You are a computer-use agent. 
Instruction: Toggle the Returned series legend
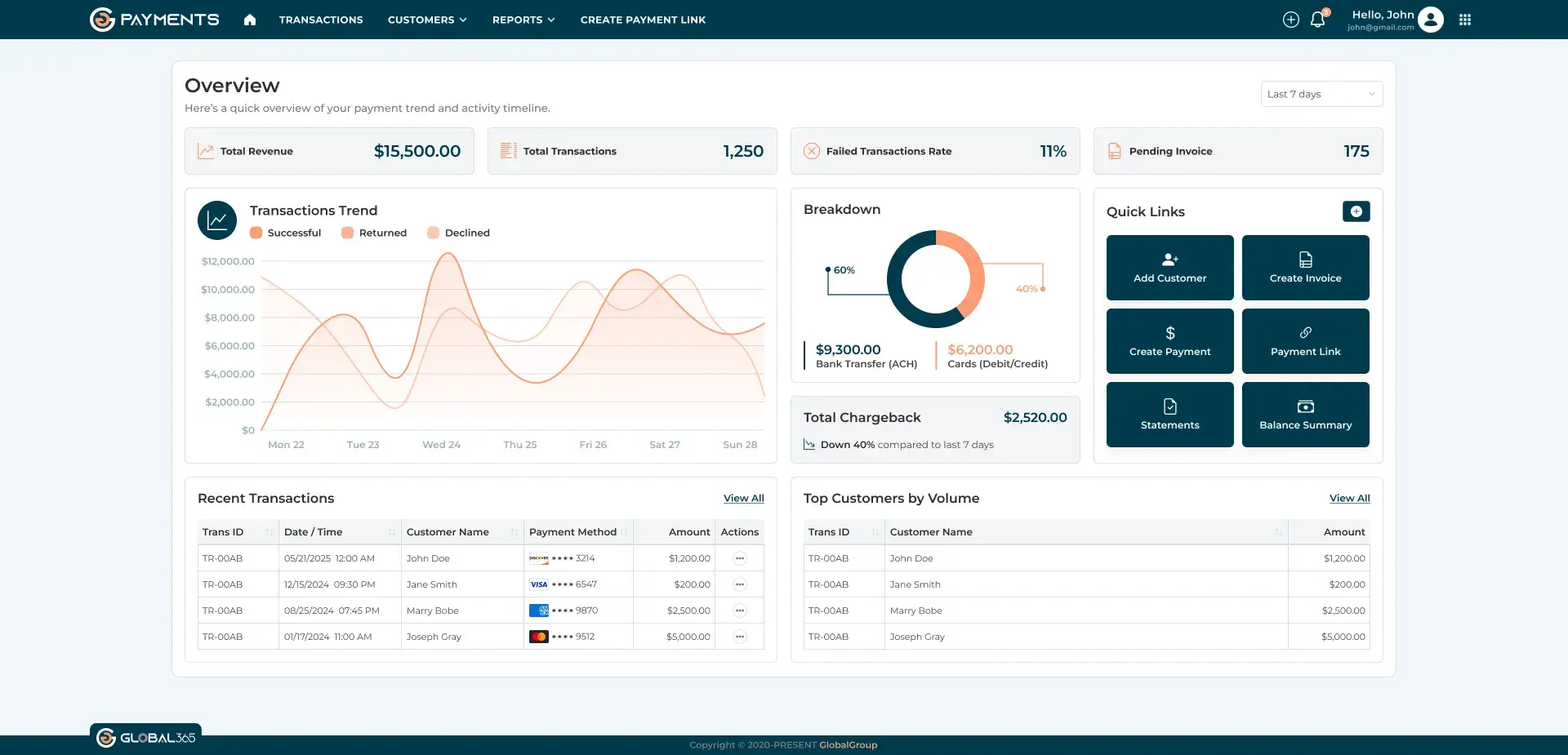pyautogui.click(x=374, y=233)
